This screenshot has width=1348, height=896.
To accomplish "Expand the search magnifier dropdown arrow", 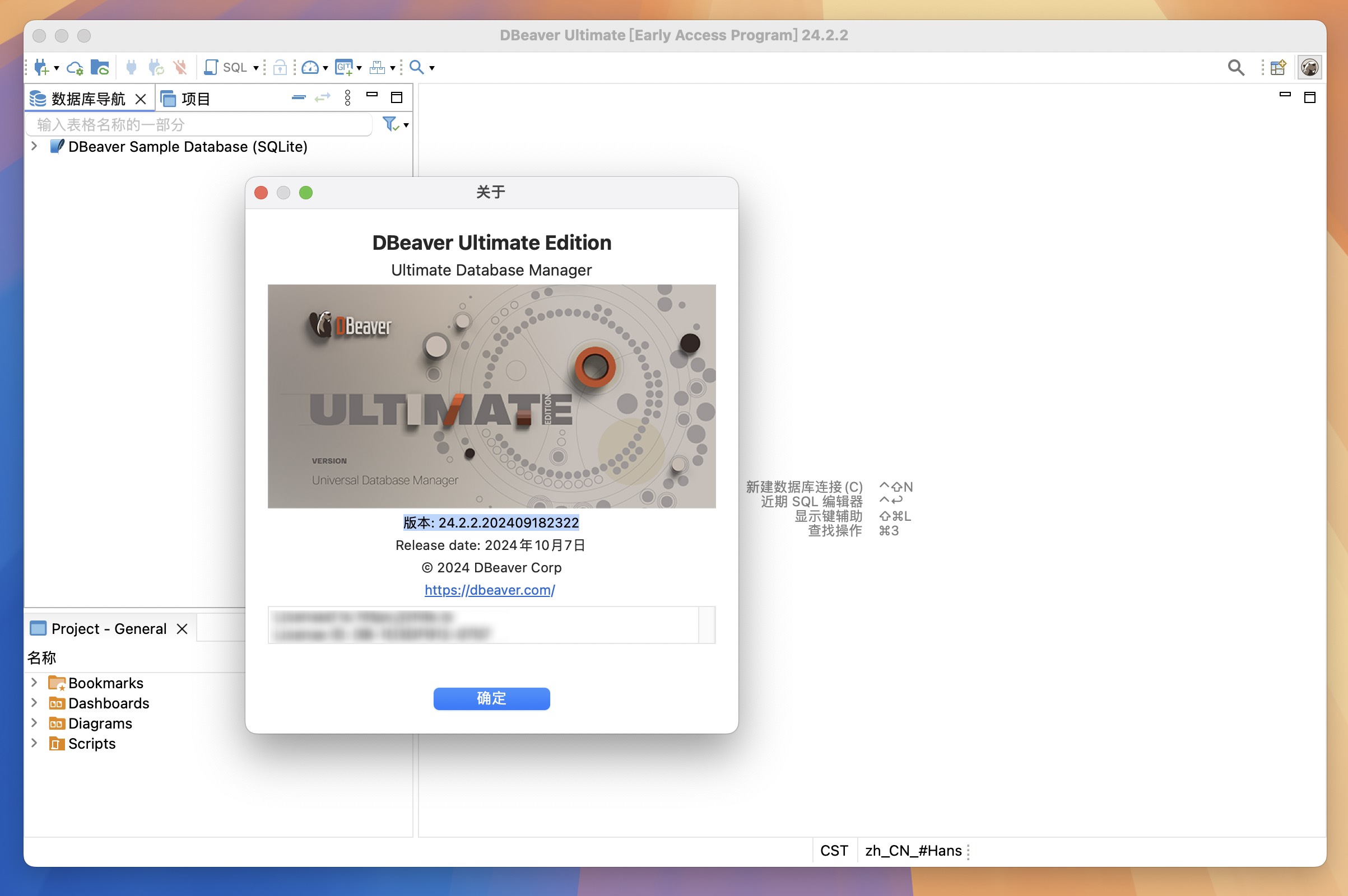I will coord(432,68).
